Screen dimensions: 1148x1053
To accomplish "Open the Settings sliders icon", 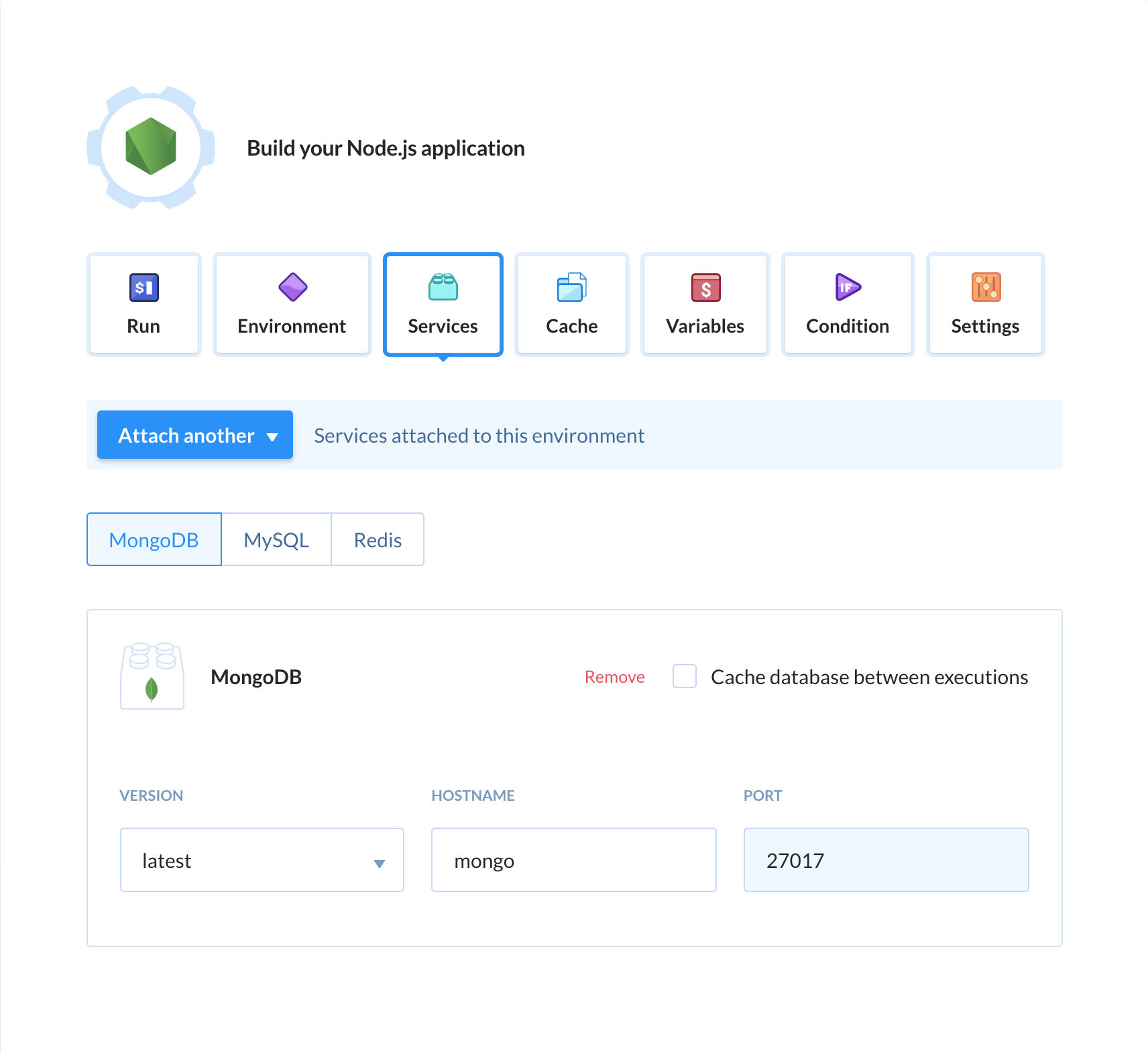I will click(984, 287).
